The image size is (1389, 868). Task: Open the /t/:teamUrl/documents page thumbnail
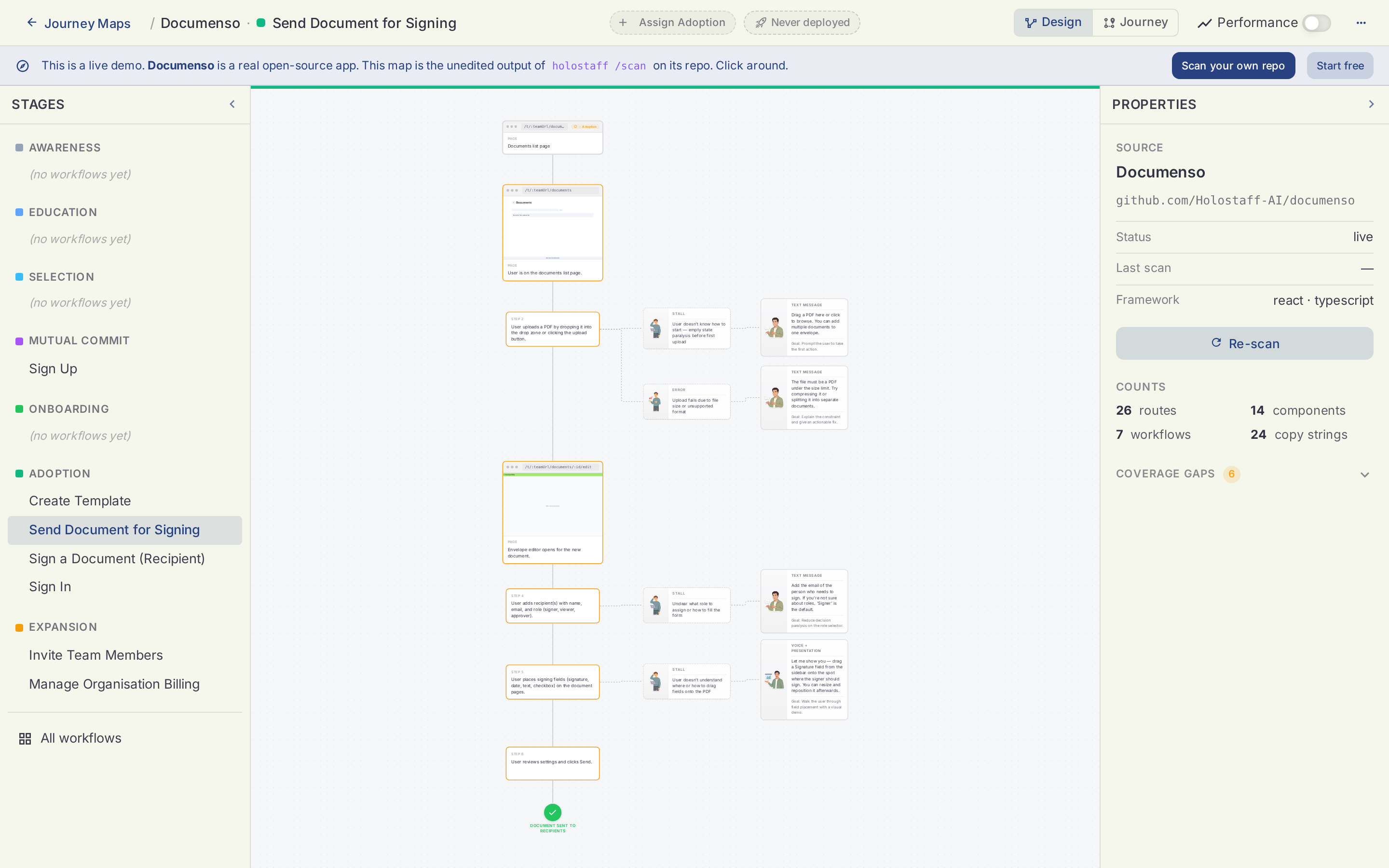[x=552, y=232]
